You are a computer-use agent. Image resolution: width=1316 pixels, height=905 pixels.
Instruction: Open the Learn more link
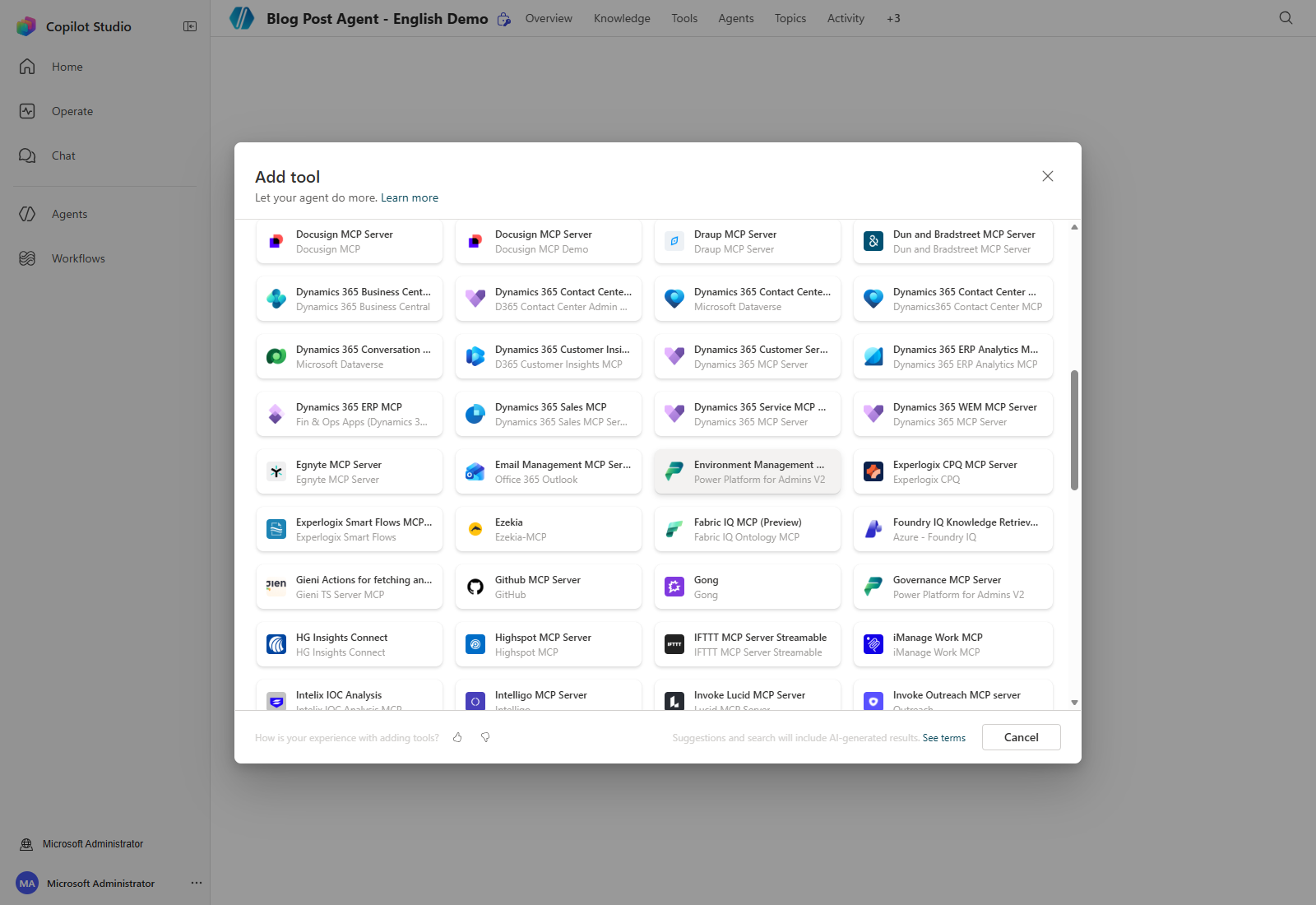(x=410, y=197)
